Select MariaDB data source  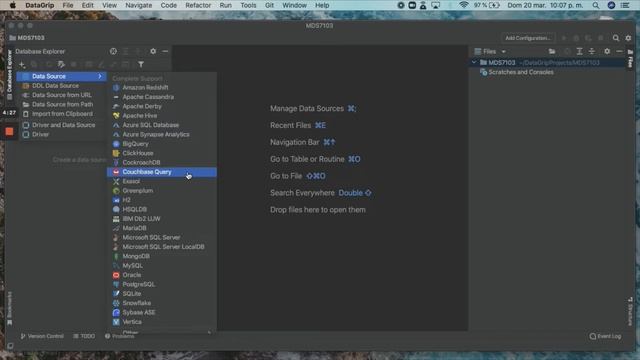click(162, 228)
